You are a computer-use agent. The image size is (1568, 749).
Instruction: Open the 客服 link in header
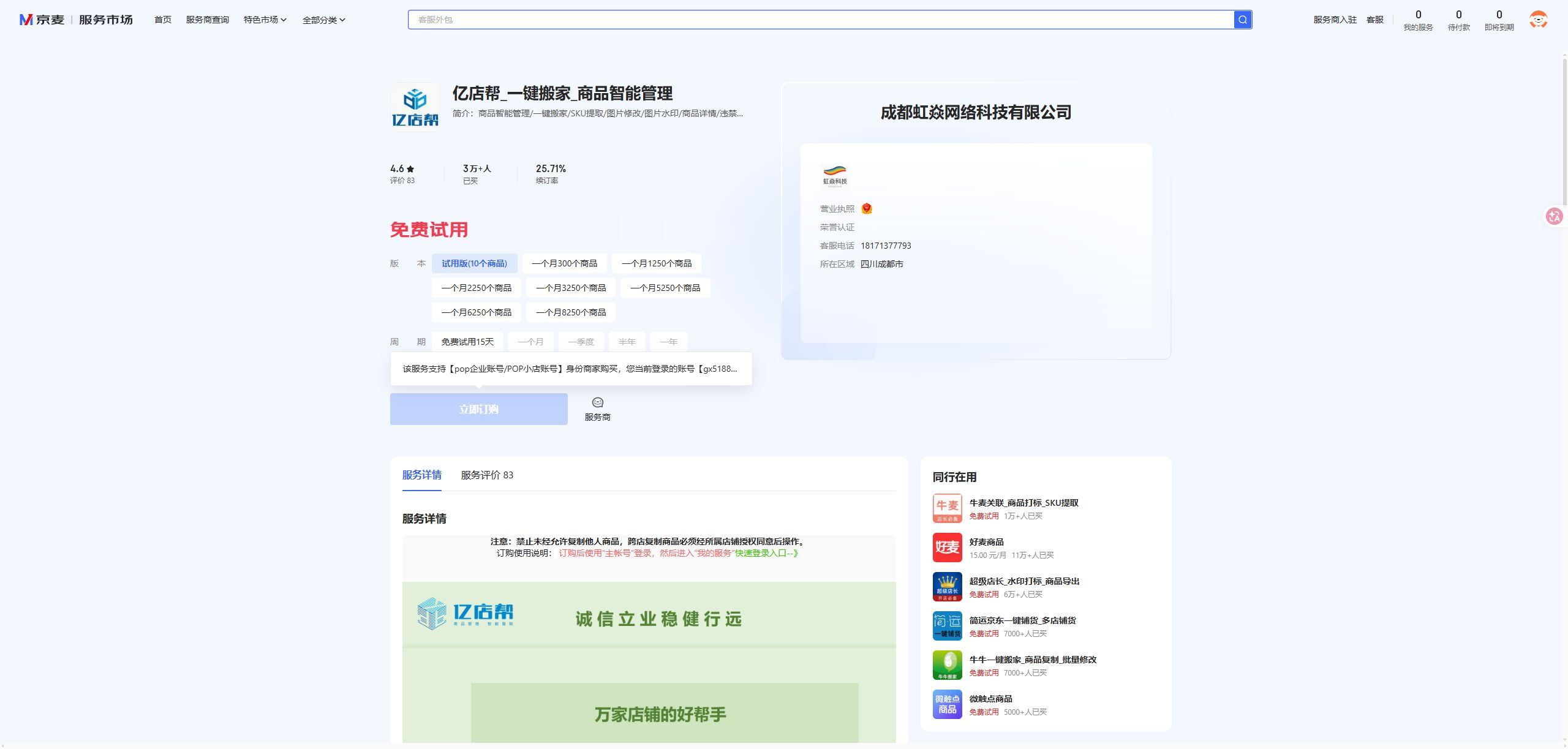pos(1375,20)
